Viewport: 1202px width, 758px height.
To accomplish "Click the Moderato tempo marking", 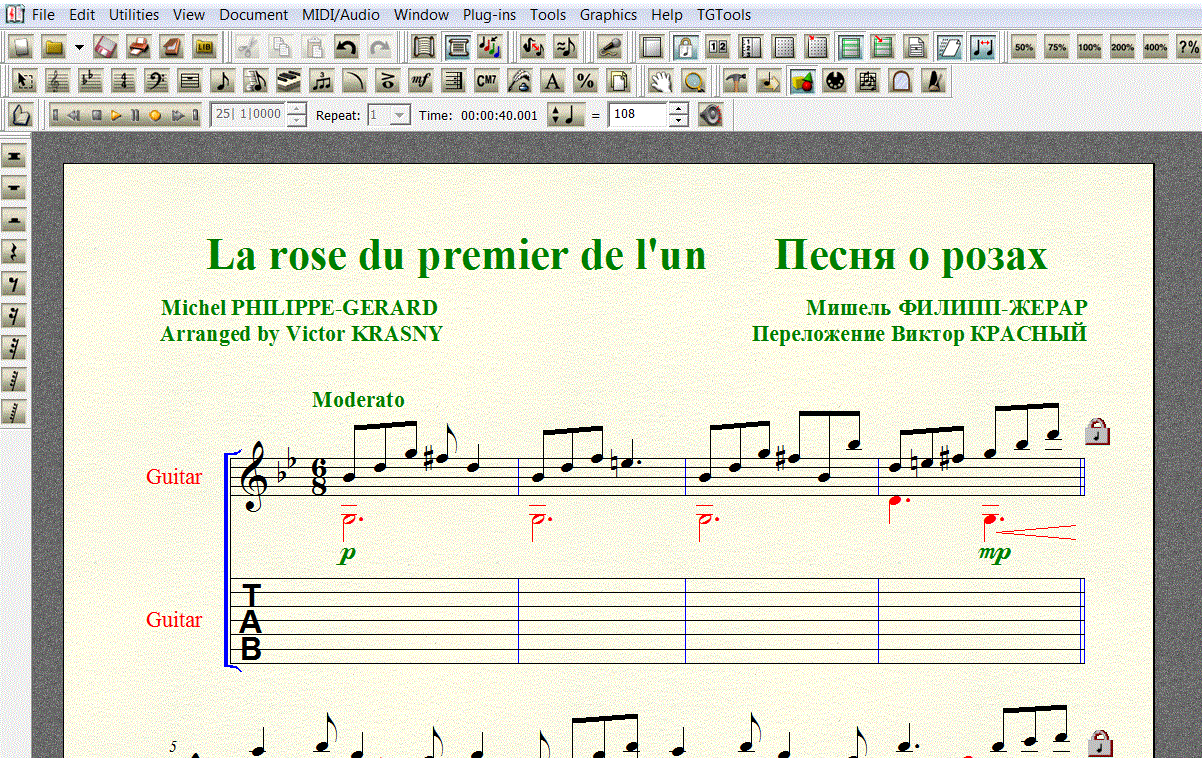I will 358,400.
